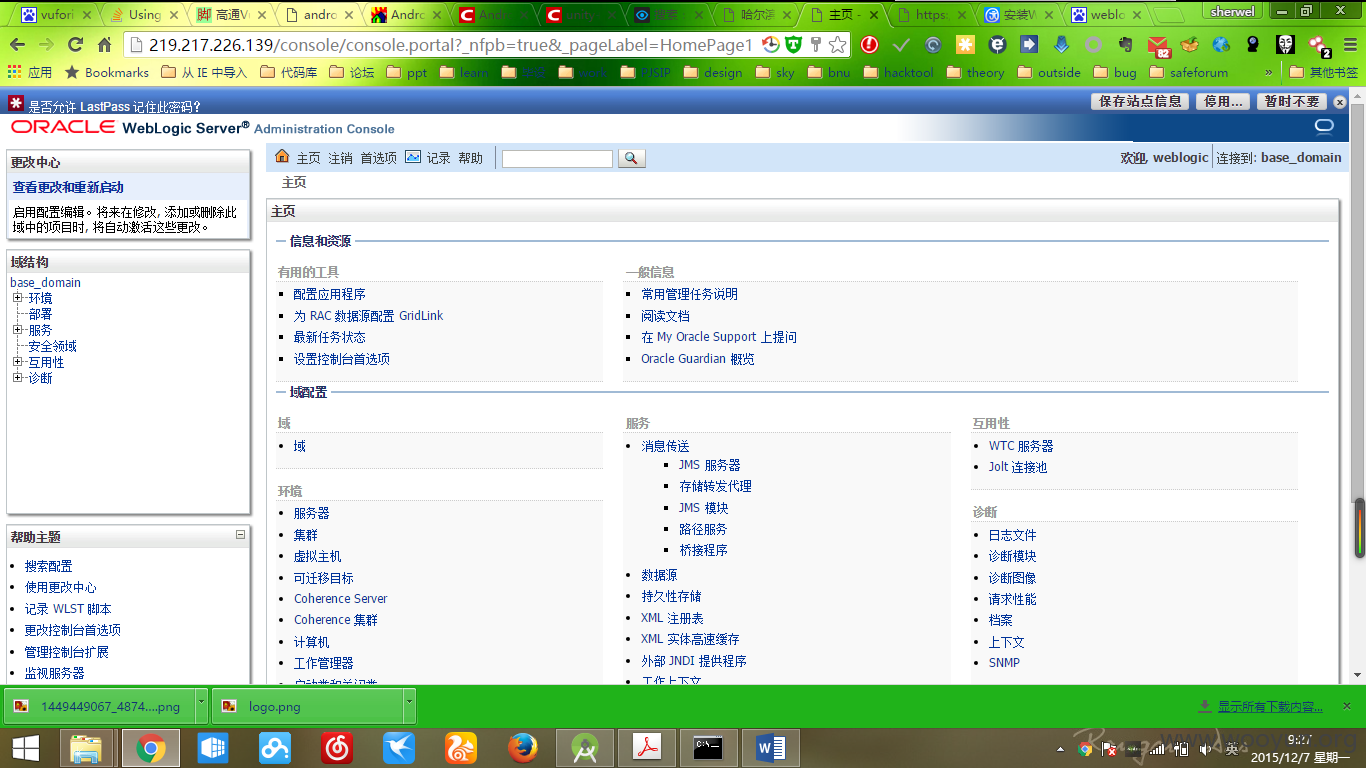Click the Guy Fawkes mask extension icon
Viewport: 1366px width, 768px height.
[x=1286, y=45]
